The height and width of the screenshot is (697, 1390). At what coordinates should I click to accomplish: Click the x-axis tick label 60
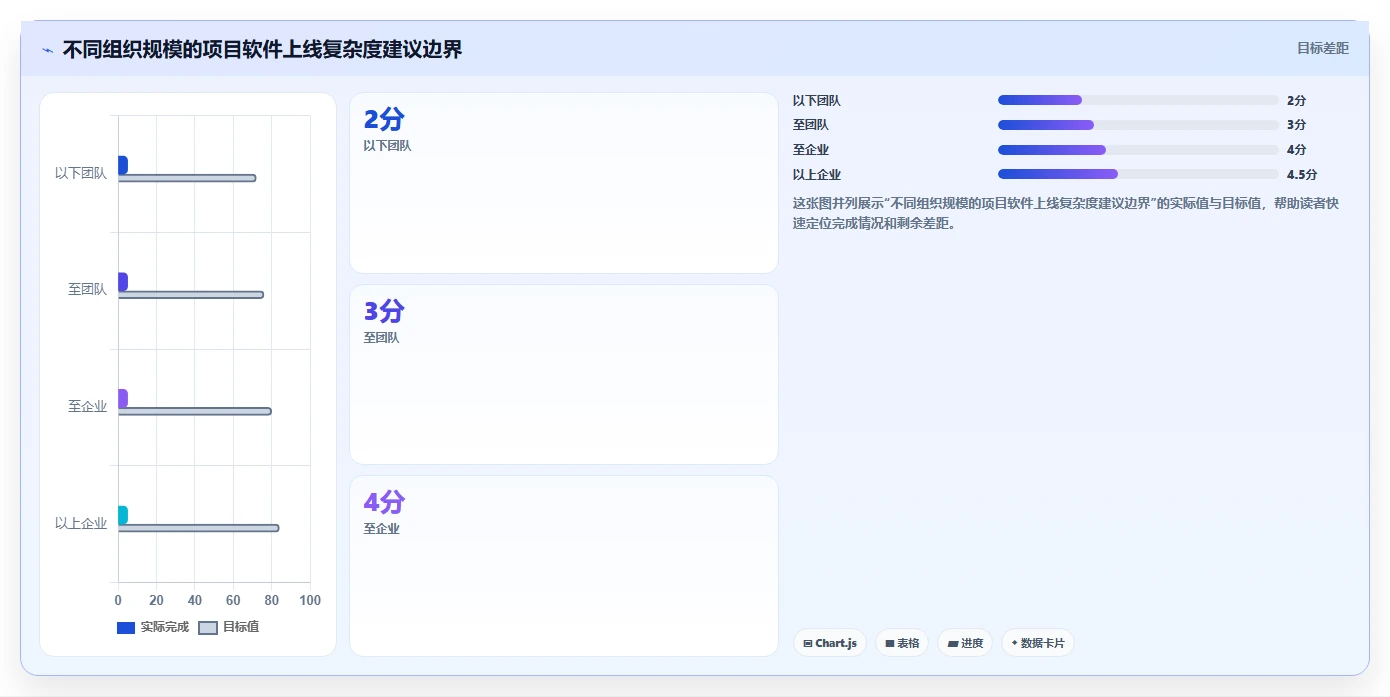[x=233, y=600]
